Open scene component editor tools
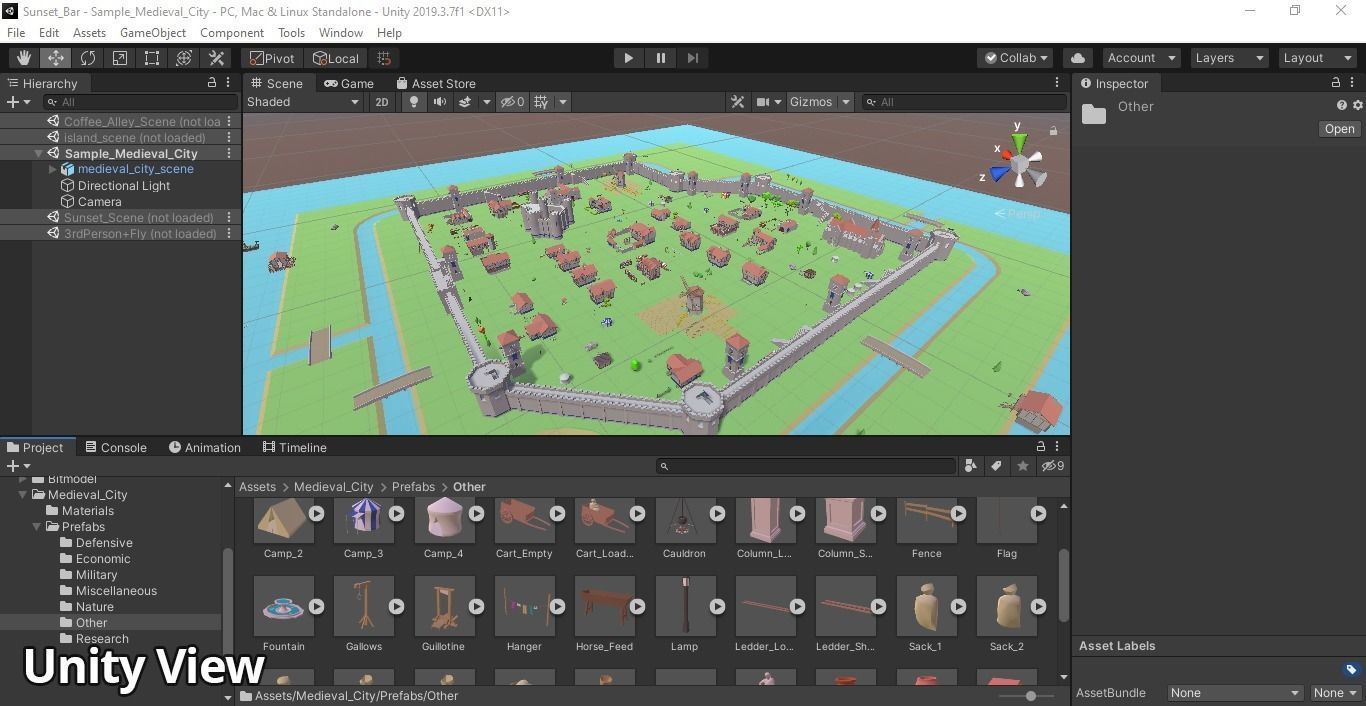The image size is (1366, 706). [x=738, y=102]
